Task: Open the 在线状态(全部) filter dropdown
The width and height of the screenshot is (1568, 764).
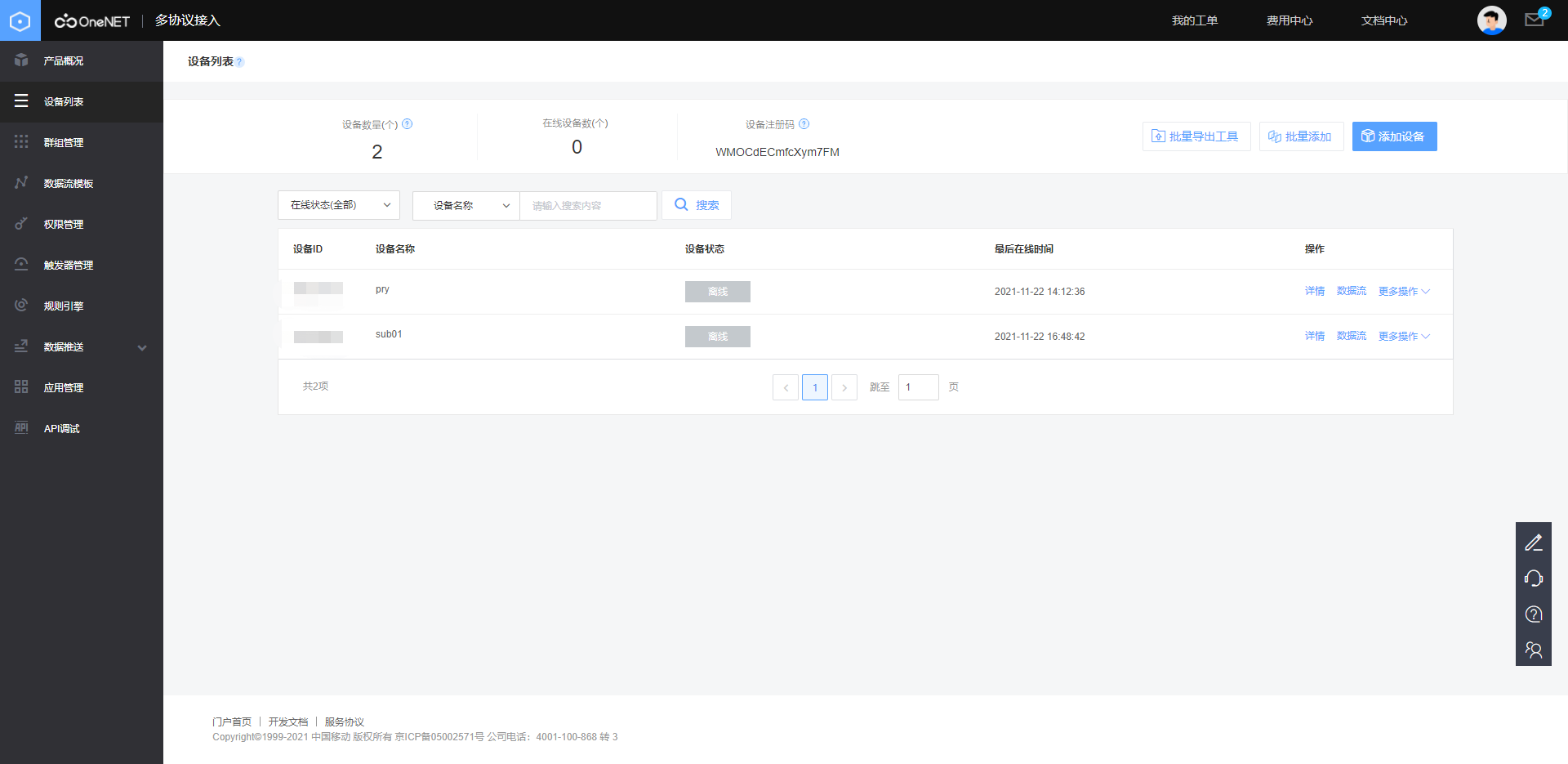Action: coord(338,205)
